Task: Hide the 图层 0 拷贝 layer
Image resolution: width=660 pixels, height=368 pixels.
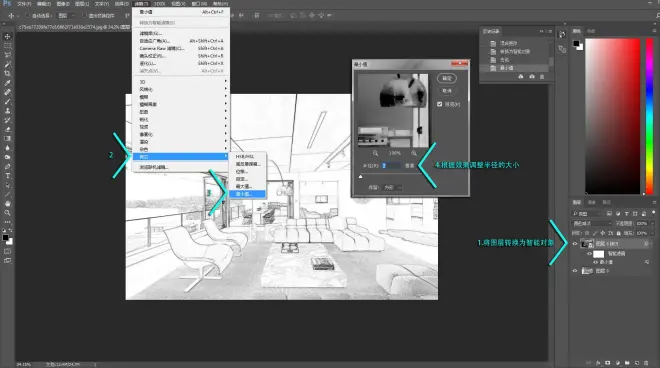Action: click(x=575, y=243)
